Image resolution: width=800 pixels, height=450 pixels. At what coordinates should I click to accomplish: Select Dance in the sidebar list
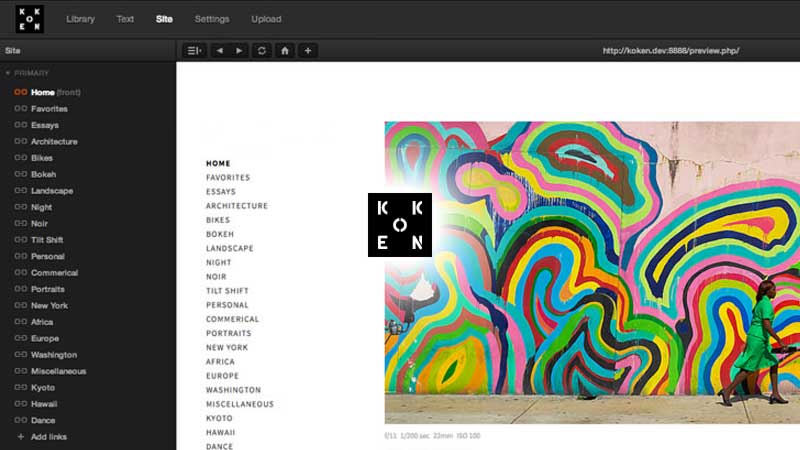43,420
